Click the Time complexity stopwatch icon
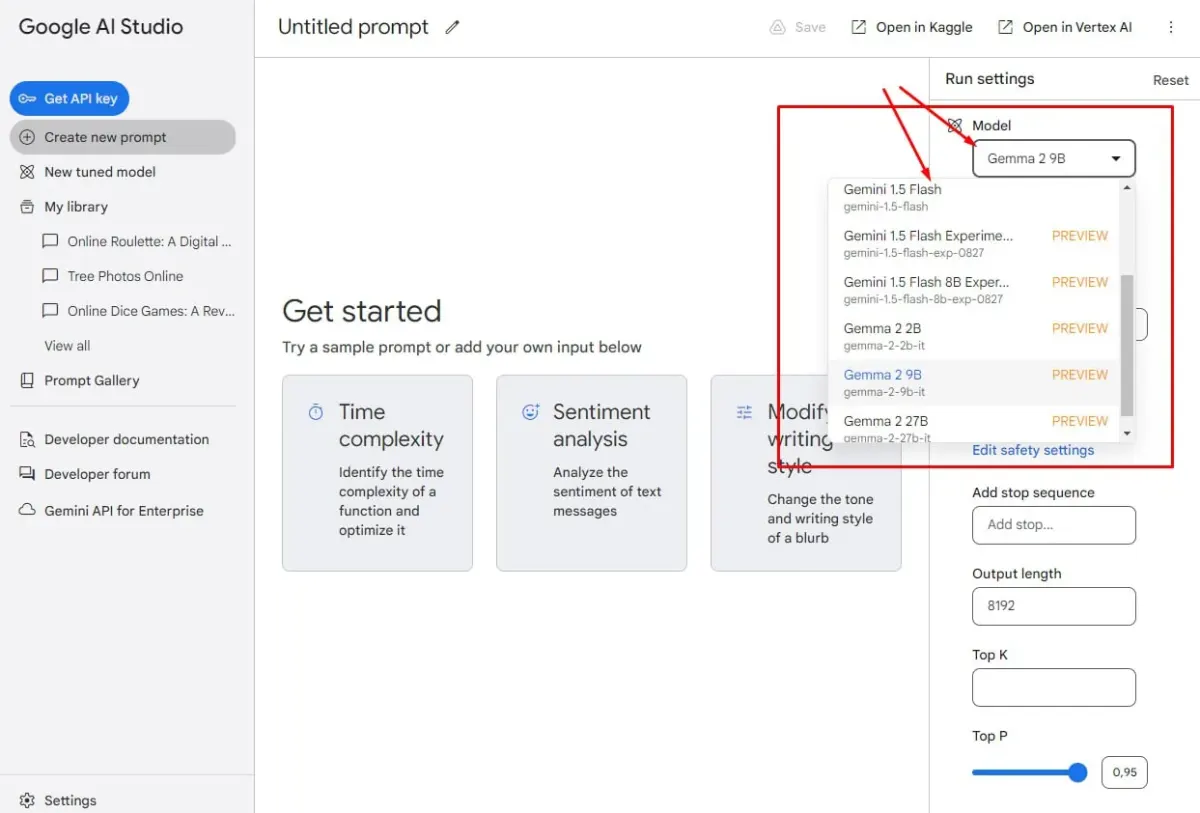 pos(316,412)
